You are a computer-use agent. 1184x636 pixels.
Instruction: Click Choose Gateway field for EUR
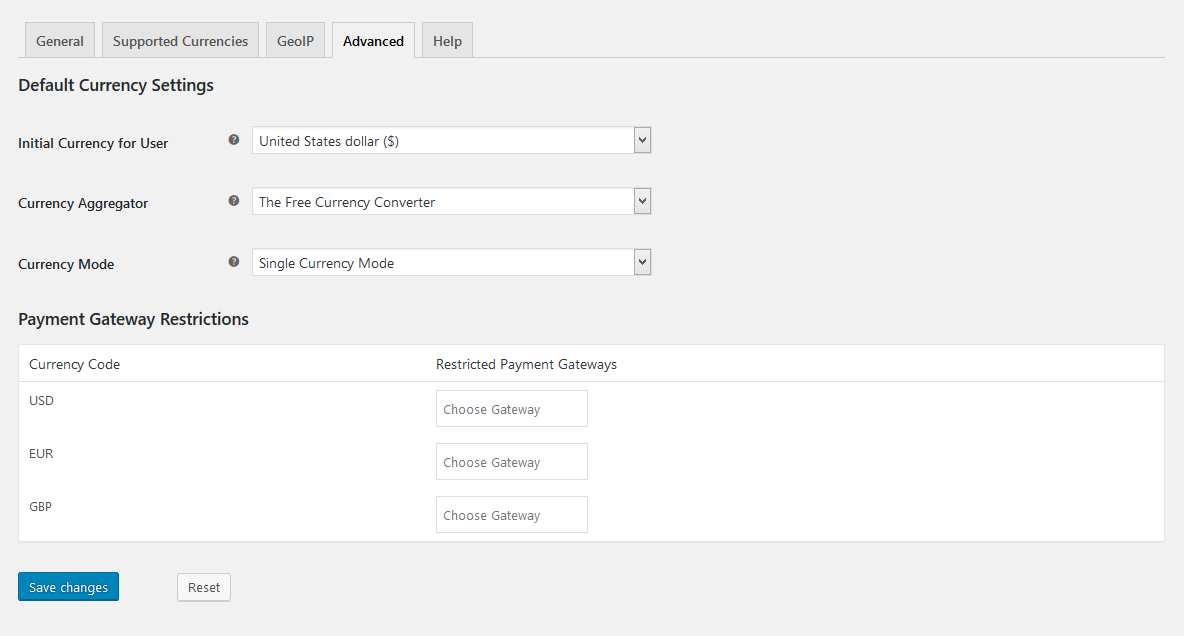click(x=511, y=462)
